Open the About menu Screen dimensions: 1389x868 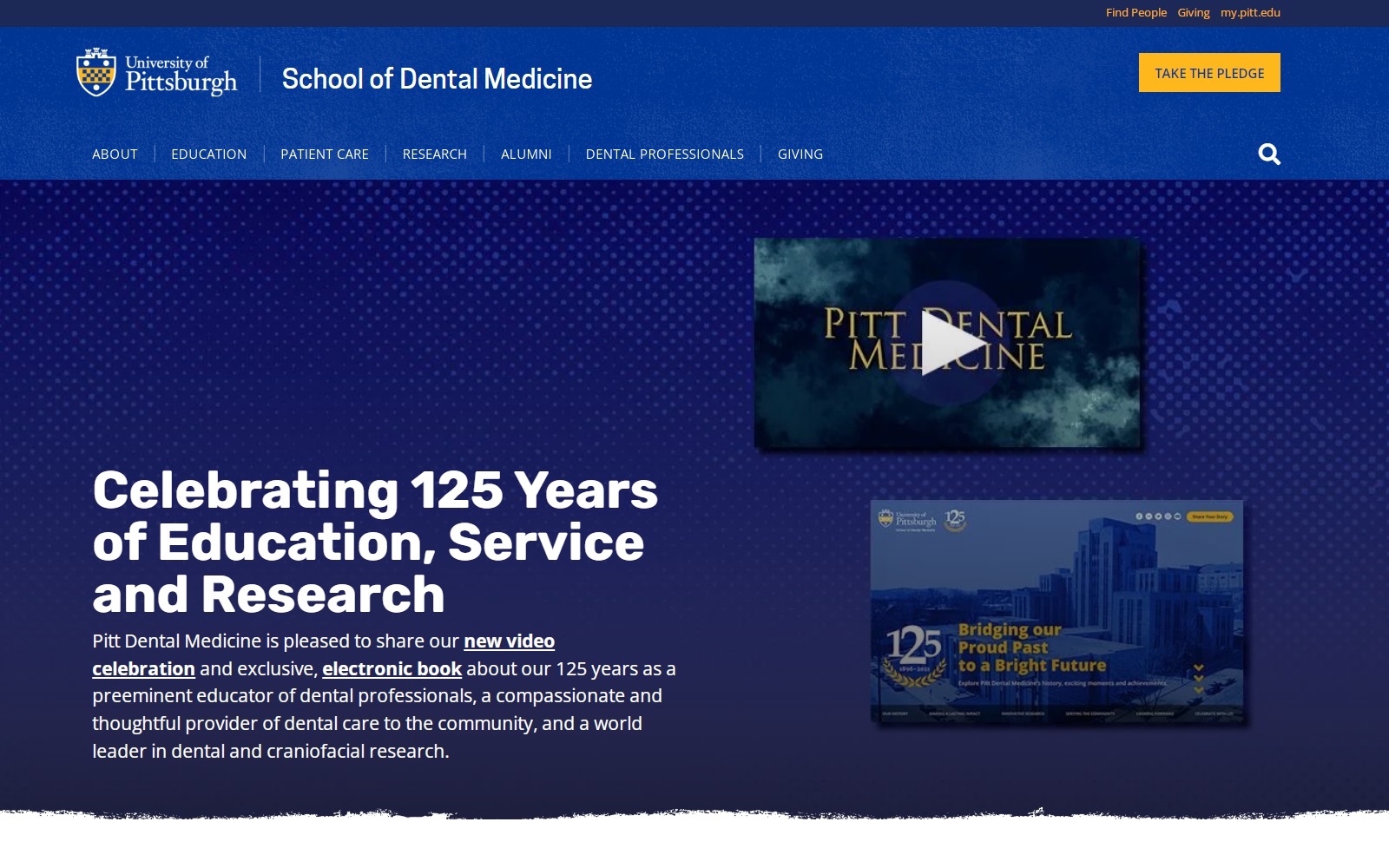pos(115,154)
